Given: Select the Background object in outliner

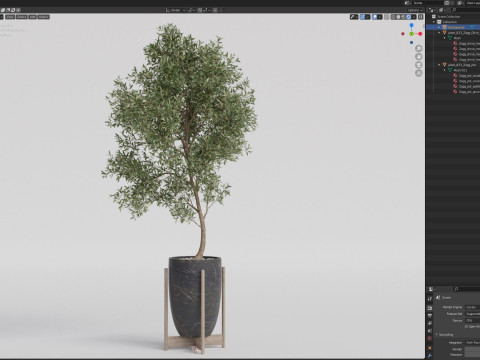Looking at the screenshot, I should [456, 27].
